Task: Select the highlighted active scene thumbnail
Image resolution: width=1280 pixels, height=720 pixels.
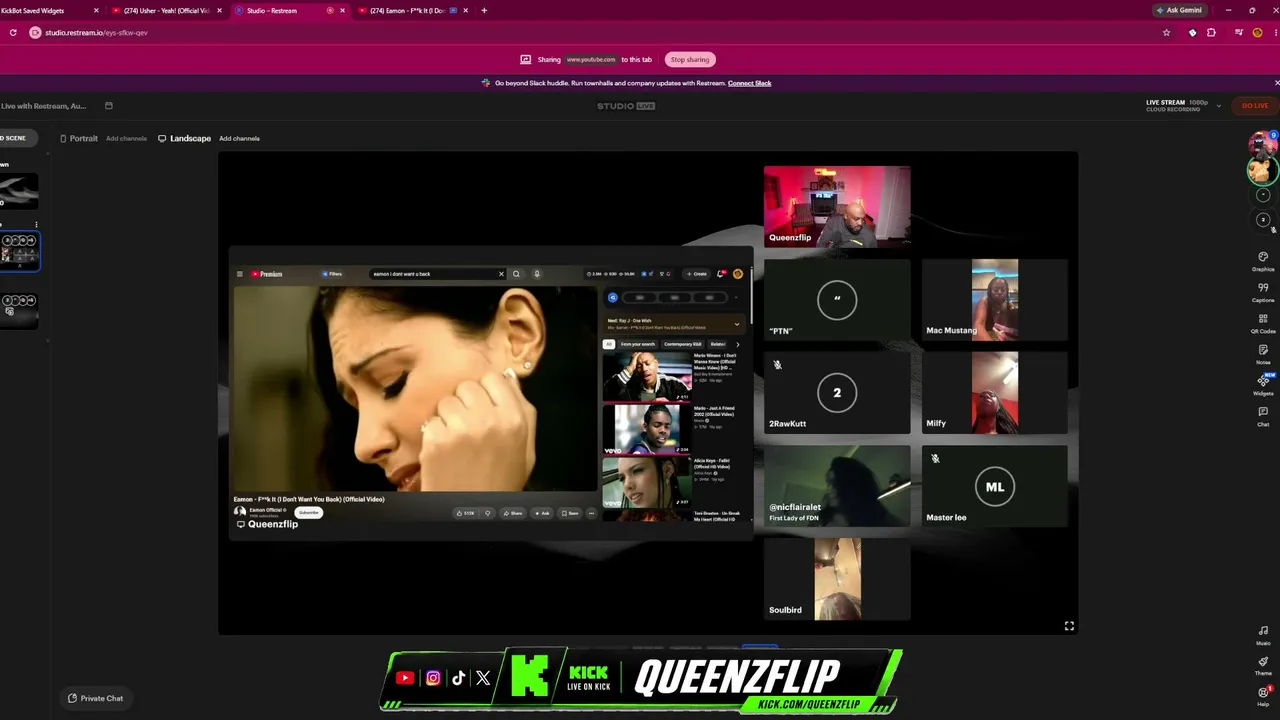Action: point(19,250)
